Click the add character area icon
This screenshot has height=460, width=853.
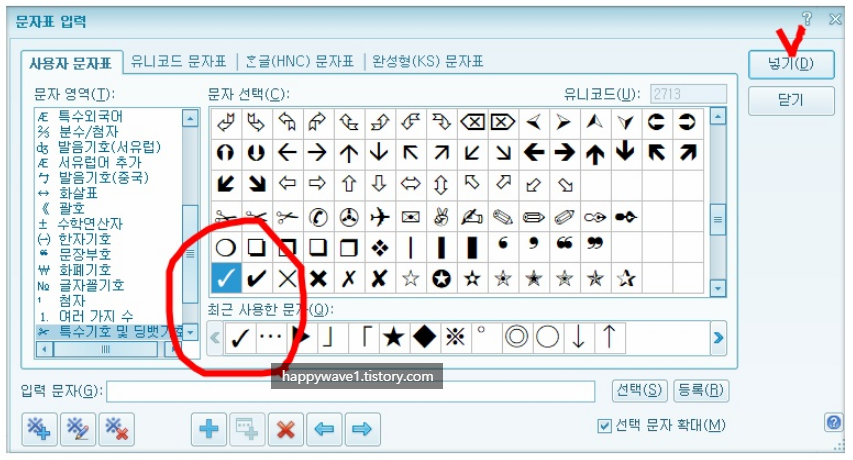click(39, 429)
